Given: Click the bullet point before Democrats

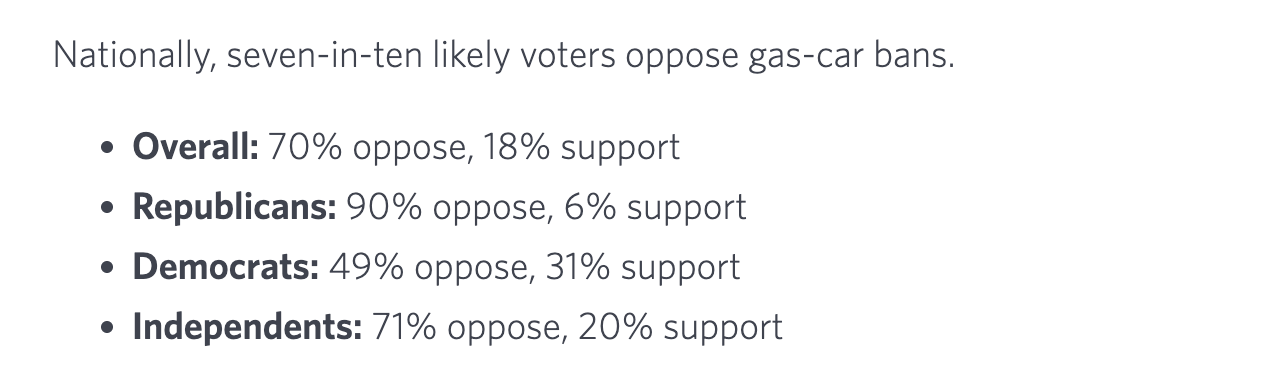Looking at the screenshot, I should pyautogui.click(x=108, y=269).
